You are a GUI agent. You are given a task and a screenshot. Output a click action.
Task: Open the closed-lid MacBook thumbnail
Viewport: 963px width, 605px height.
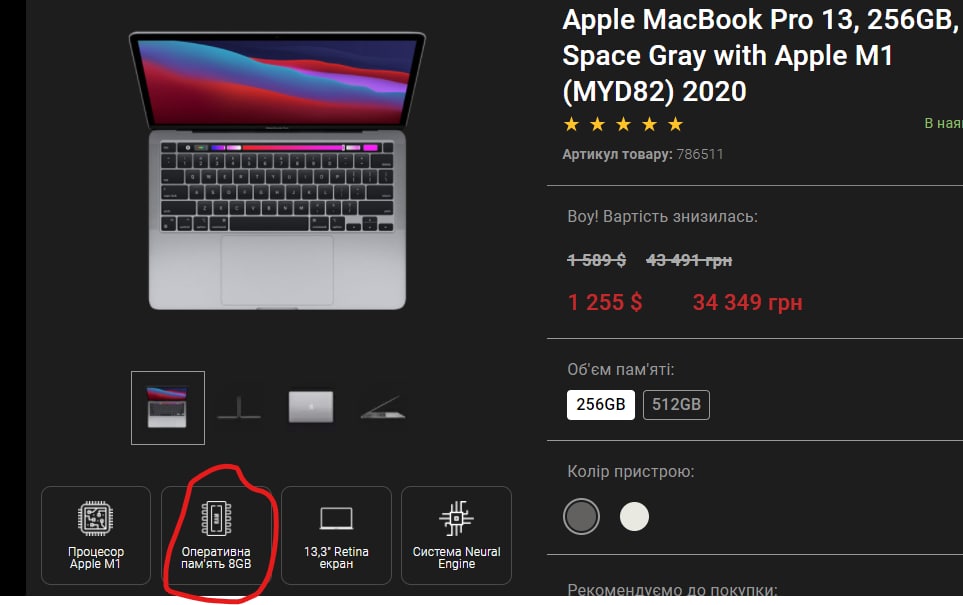[x=311, y=407]
